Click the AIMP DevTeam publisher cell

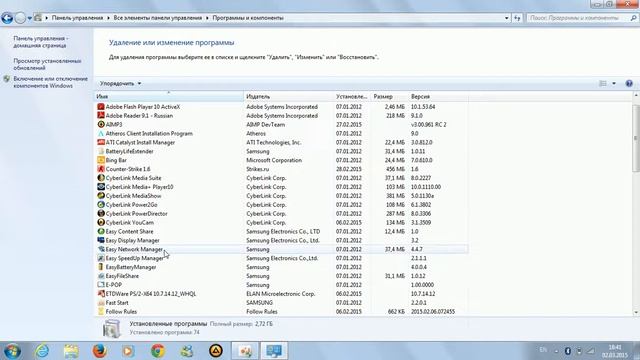click(x=266, y=124)
